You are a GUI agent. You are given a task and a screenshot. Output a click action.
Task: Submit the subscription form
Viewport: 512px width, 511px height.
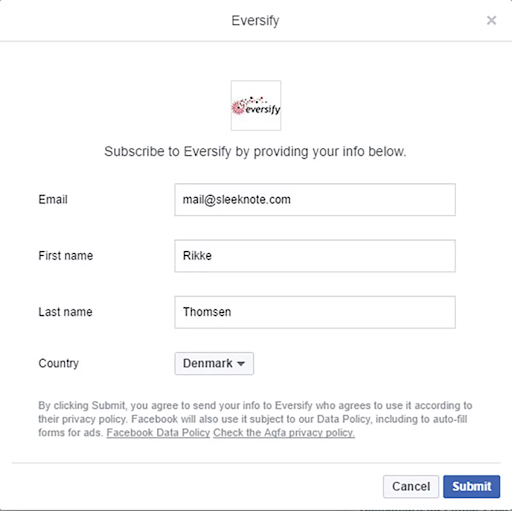(472, 486)
